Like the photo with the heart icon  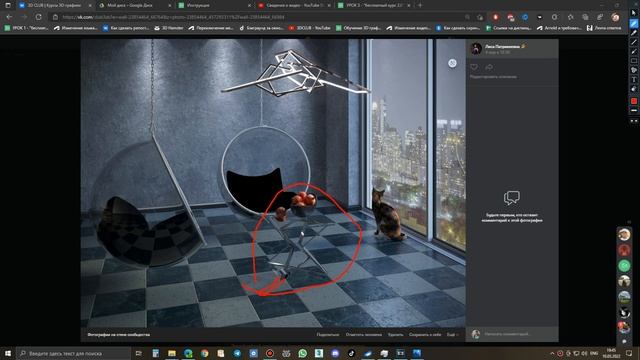[x=474, y=67]
